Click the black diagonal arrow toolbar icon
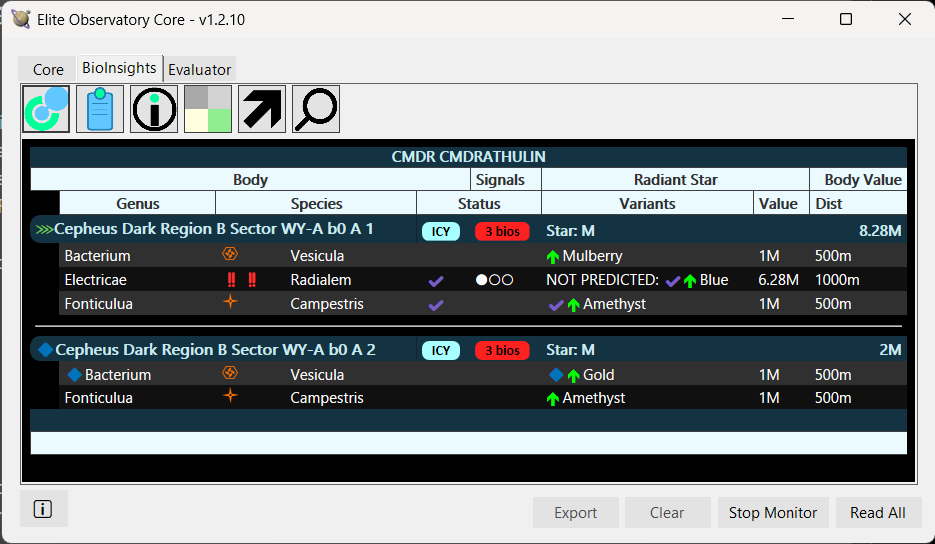Image resolution: width=935 pixels, height=544 pixels. 262,109
